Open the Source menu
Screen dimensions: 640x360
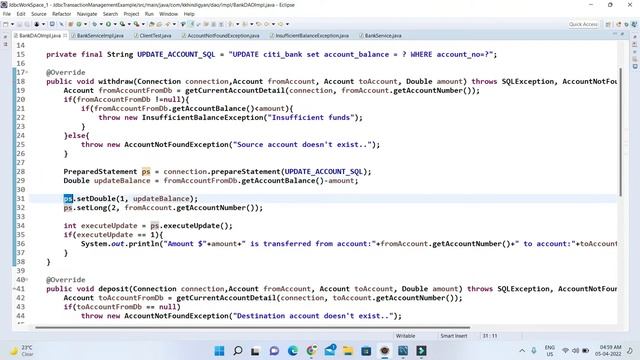point(39,14)
